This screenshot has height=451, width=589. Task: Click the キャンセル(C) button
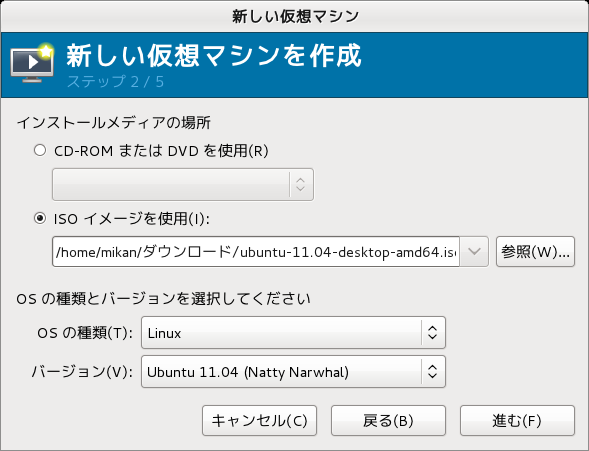[260, 421]
